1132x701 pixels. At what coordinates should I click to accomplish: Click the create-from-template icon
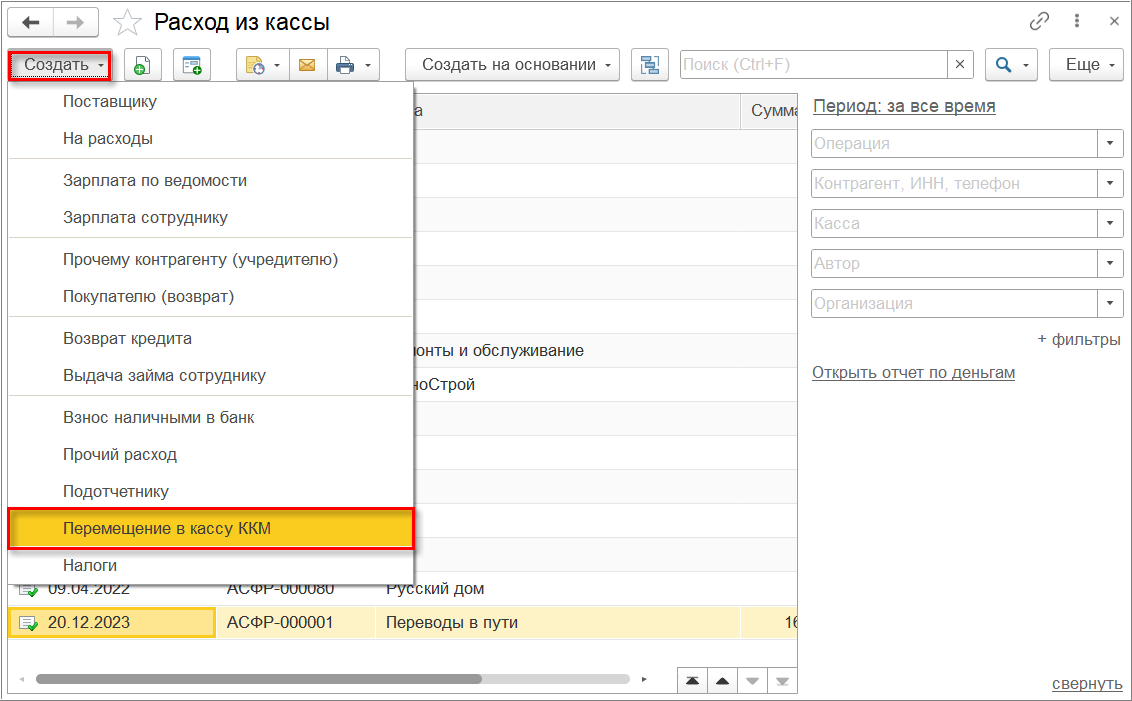[x=192, y=65]
